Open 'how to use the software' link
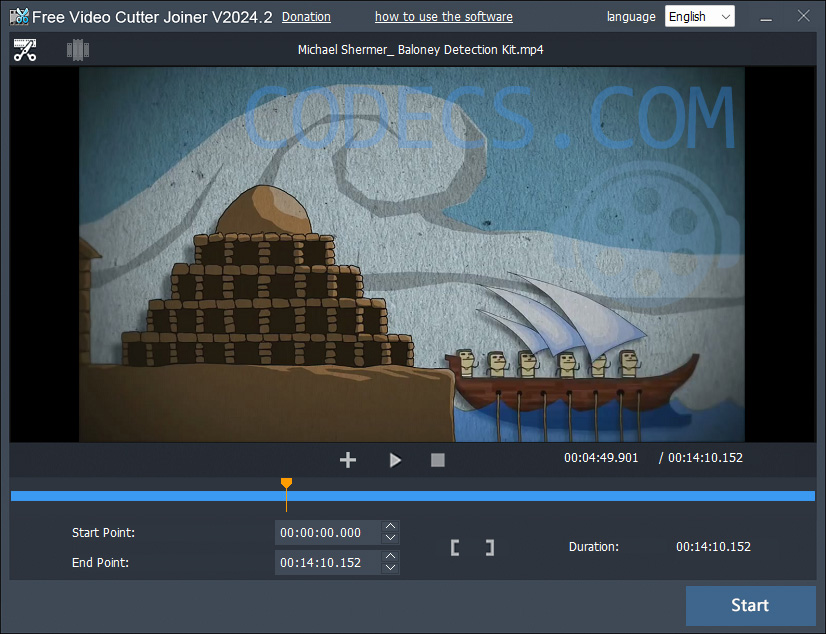Viewport: 826px width, 634px height. pos(444,17)
